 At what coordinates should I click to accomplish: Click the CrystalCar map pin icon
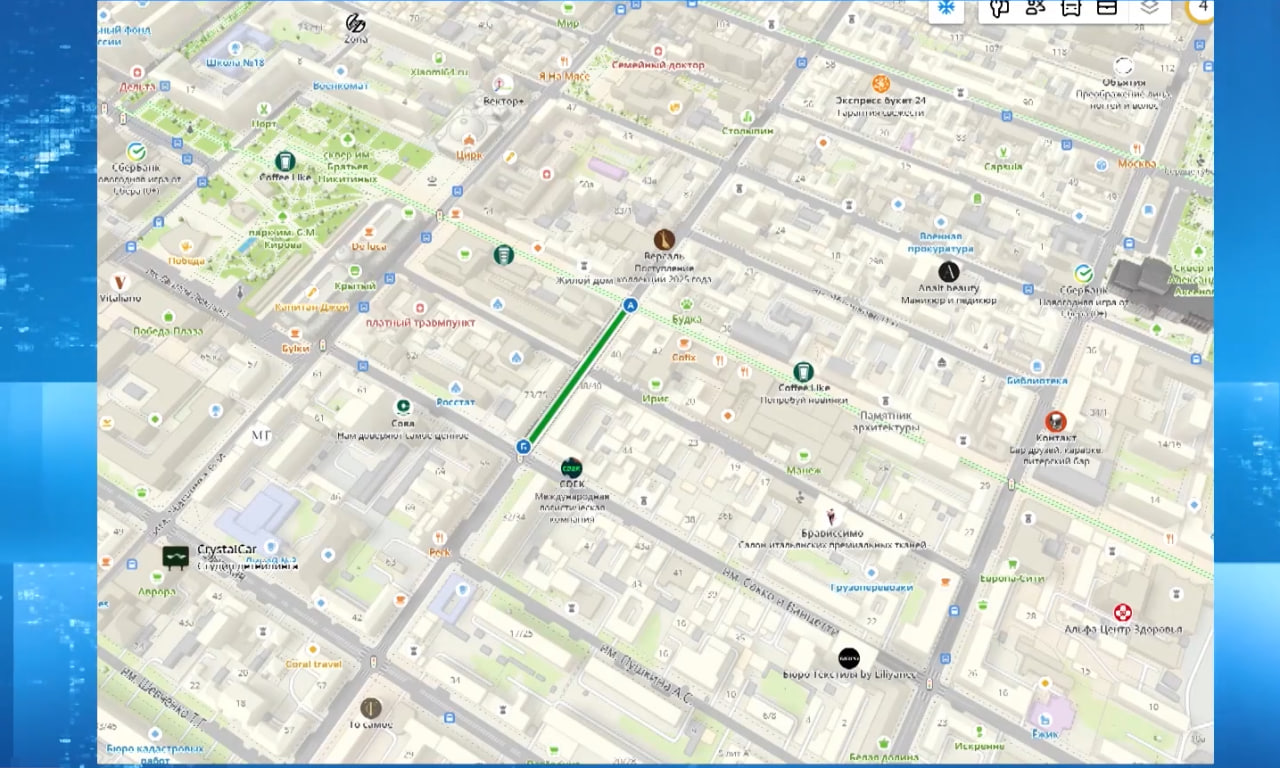coord(175,557)
